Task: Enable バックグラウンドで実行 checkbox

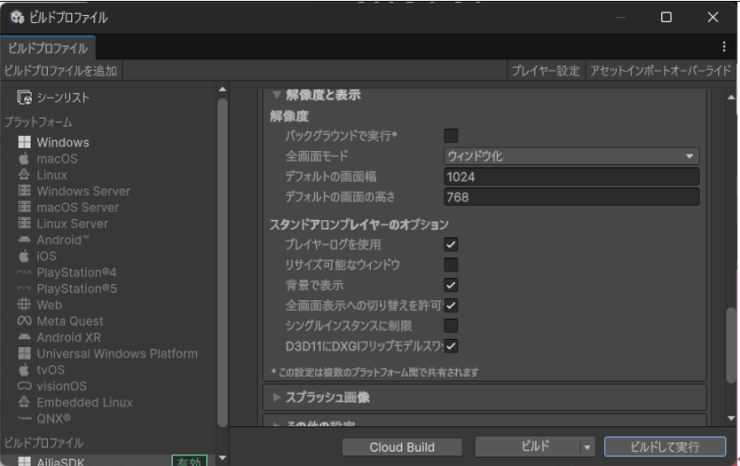Action: [x=451, y=136]
